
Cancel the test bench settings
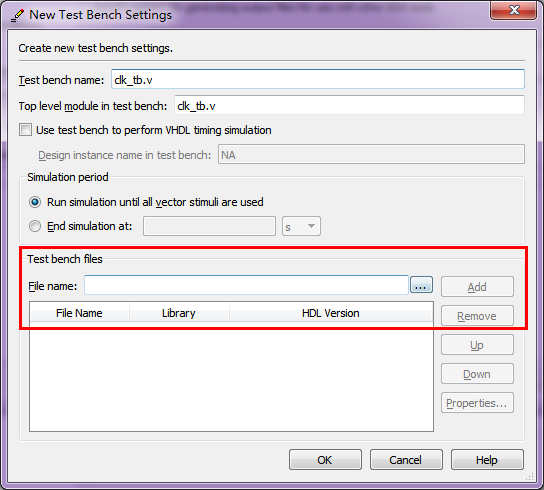click(406, 460)
